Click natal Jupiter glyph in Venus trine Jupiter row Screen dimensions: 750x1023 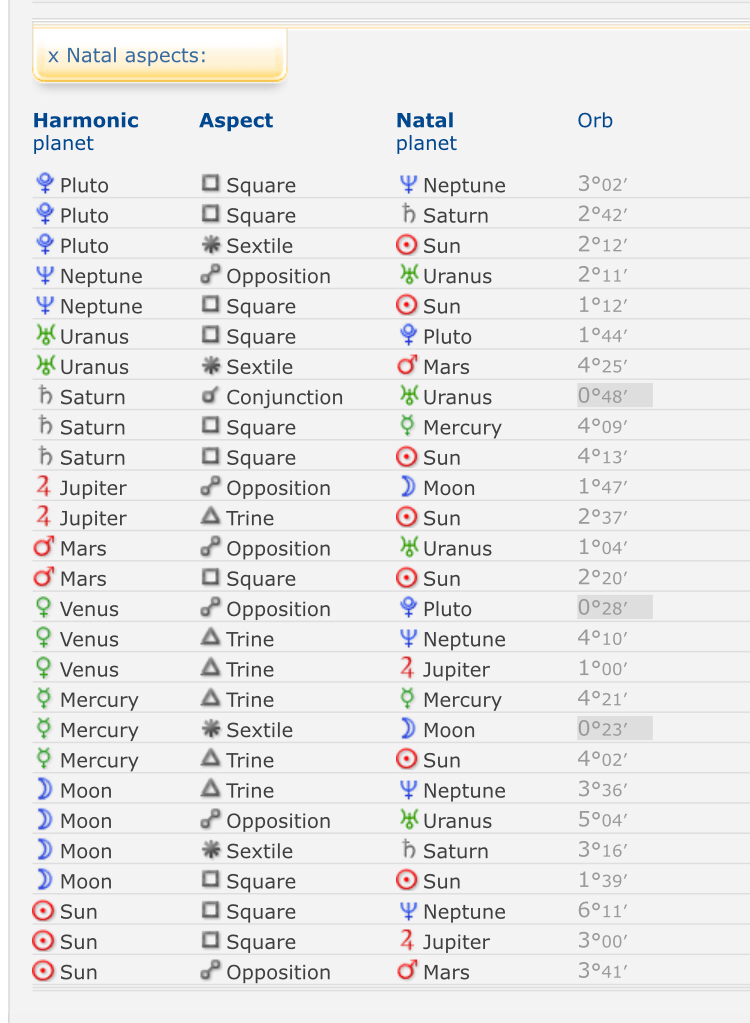pyautogui.click(x=407, y=669)
